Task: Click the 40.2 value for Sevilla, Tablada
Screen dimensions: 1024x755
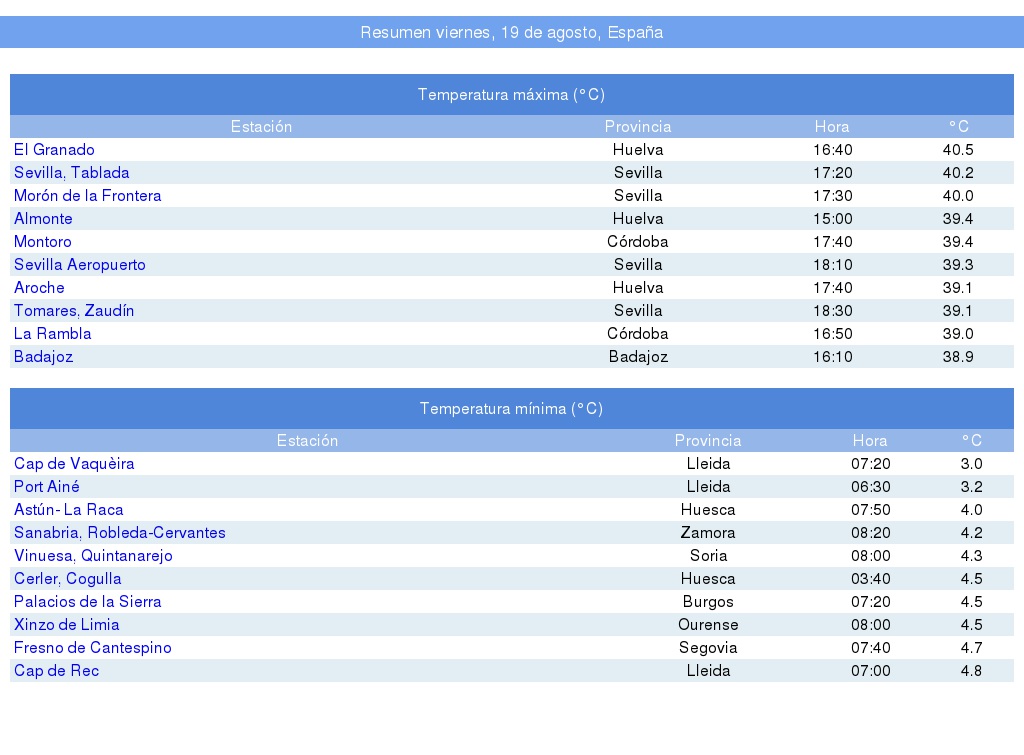Action: 958,172
